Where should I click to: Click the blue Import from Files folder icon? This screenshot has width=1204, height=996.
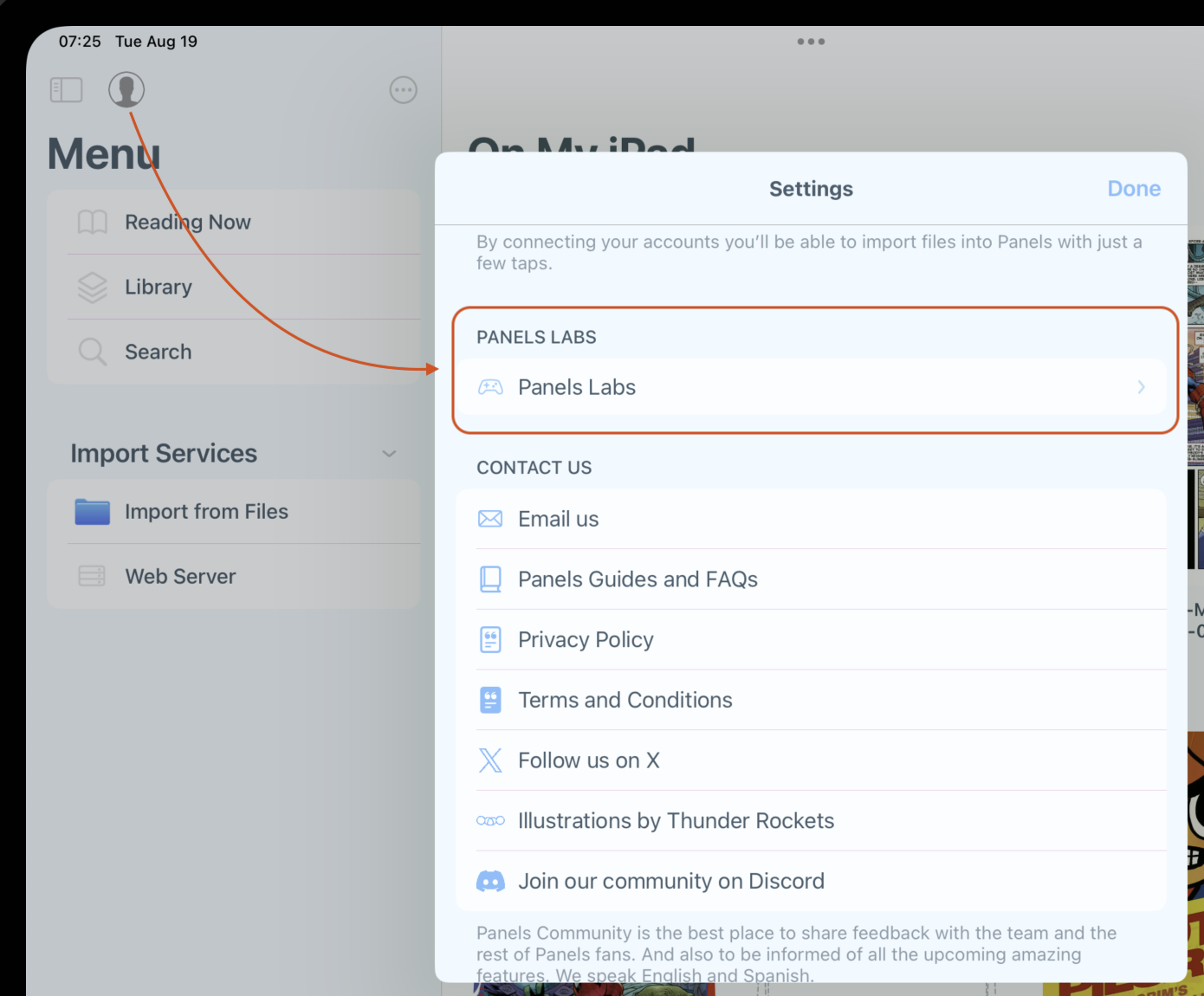[x=93, y=512]
